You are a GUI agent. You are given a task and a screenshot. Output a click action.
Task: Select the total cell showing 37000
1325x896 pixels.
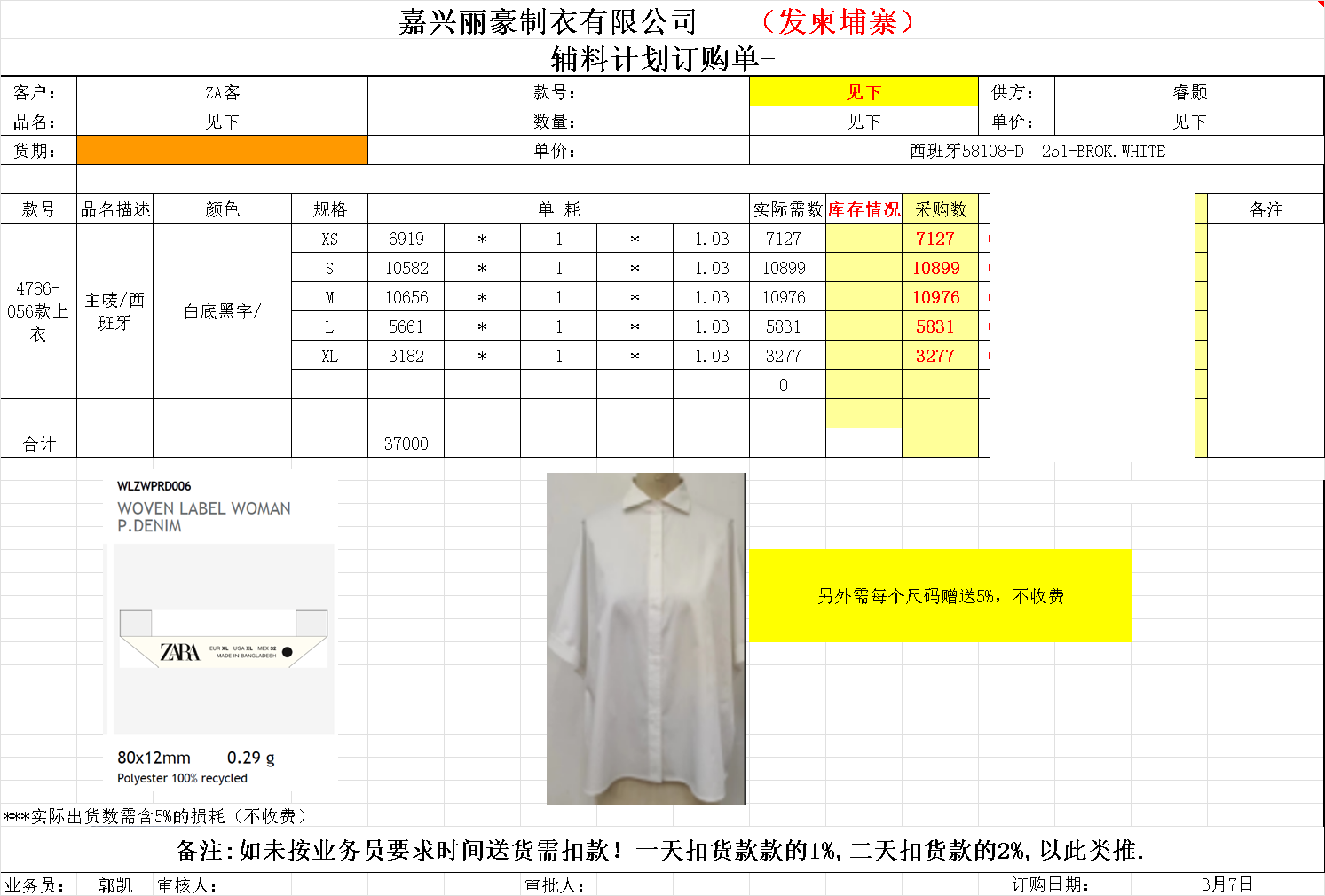[406, 444]
